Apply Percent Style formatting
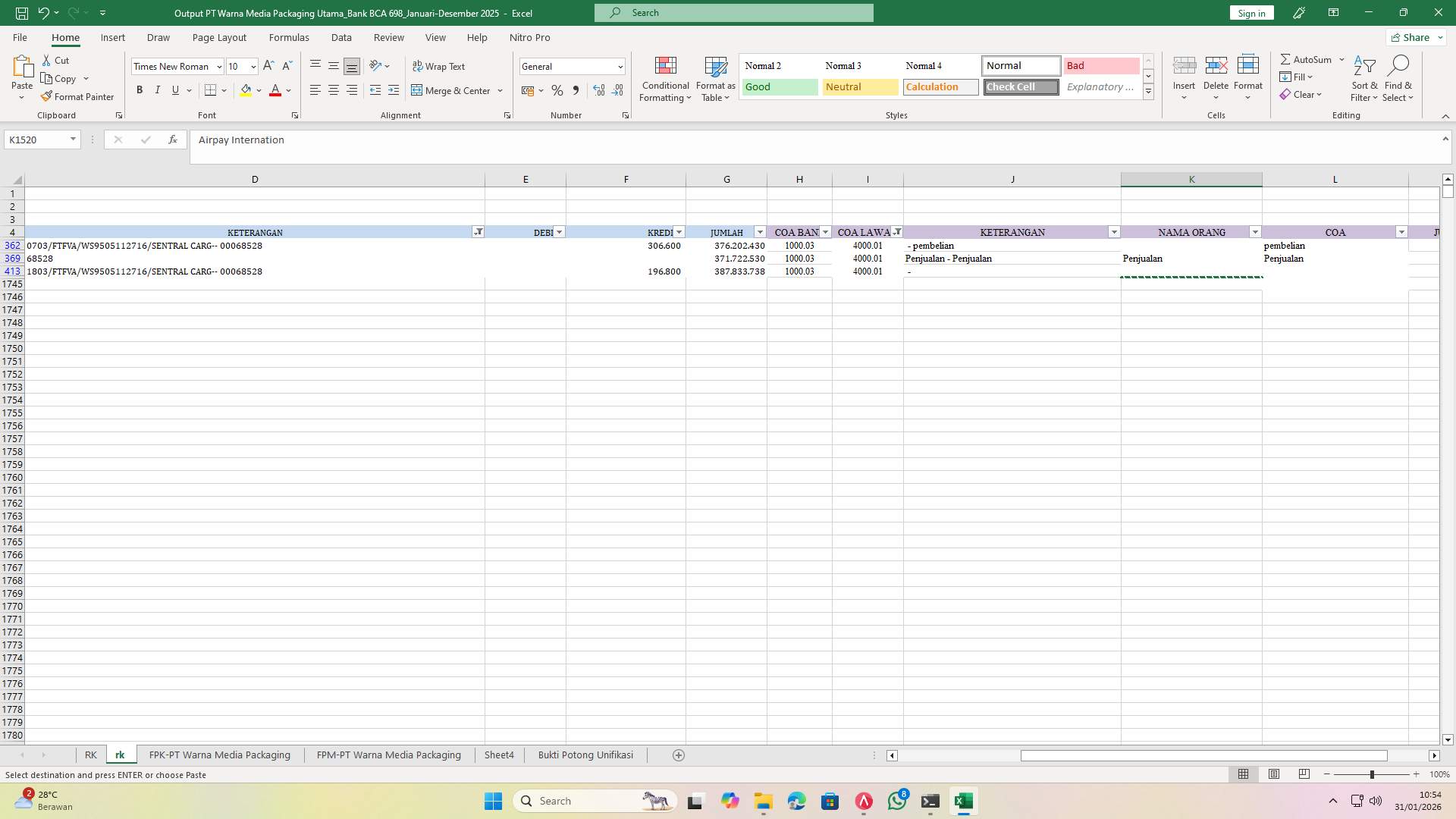1456x819 pixels. click(557, 90)
